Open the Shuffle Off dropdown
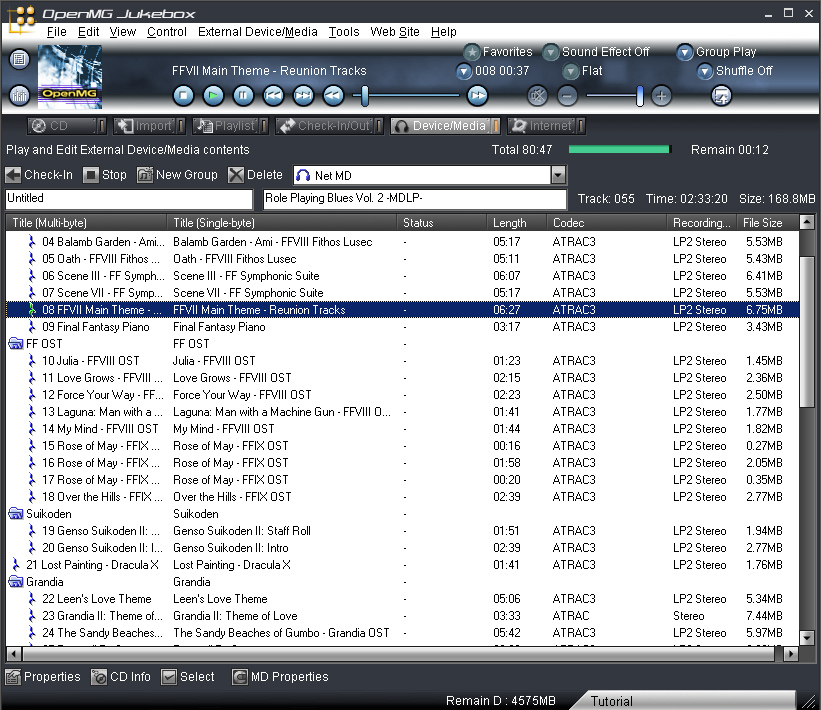Image resolution: width=821 pixels, height=710 pixels. [705, 71]
